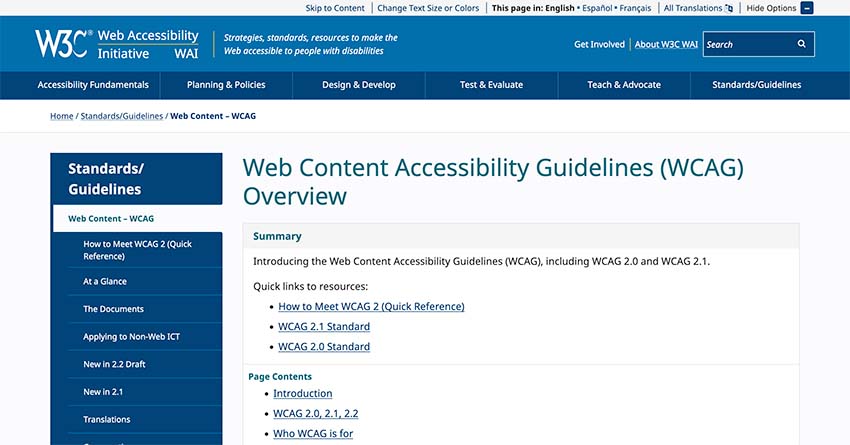
Task: Click the 'Quick links to resources:' text
Action: tap(310, 286)
